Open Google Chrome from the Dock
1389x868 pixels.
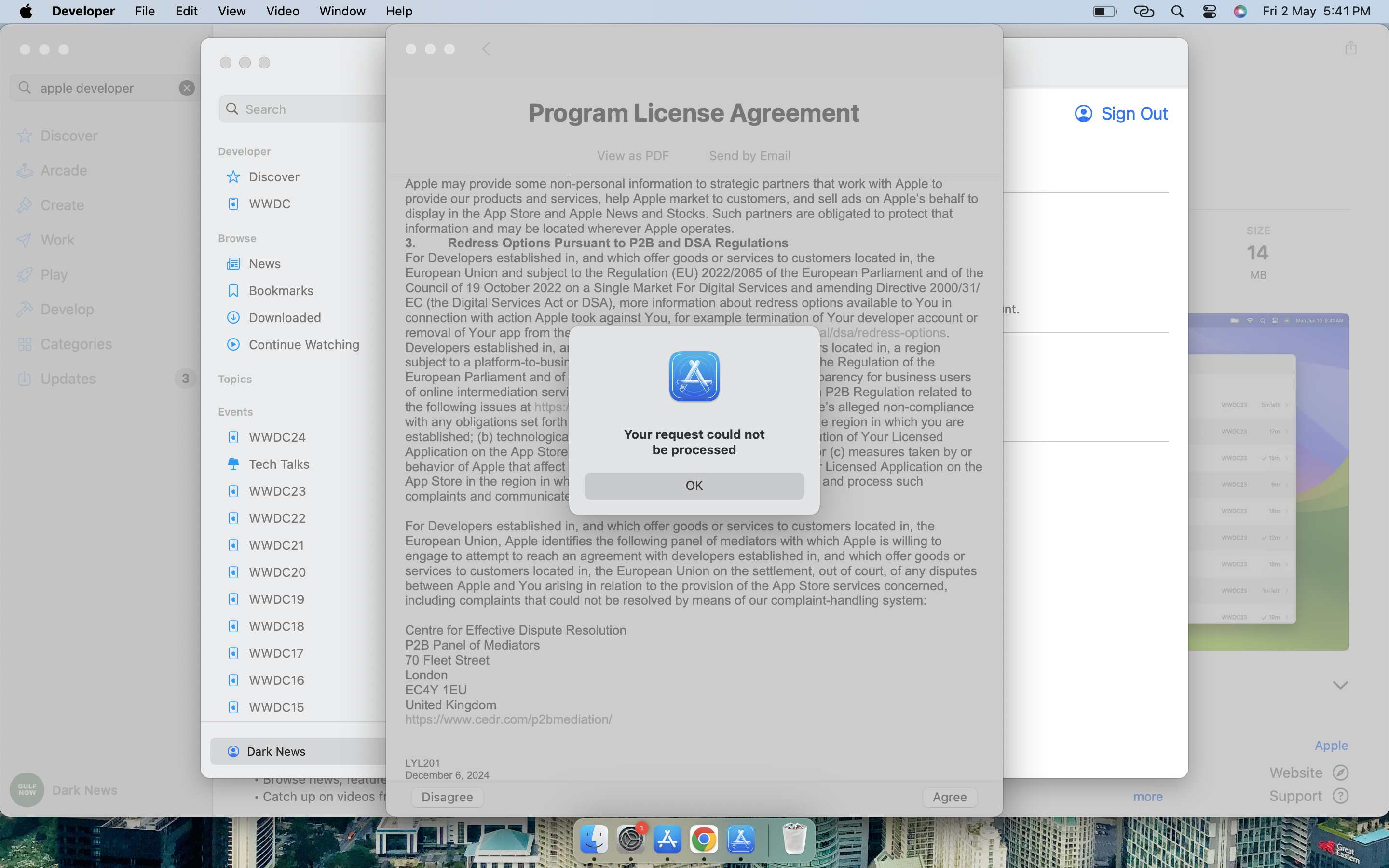coord(704,839)
